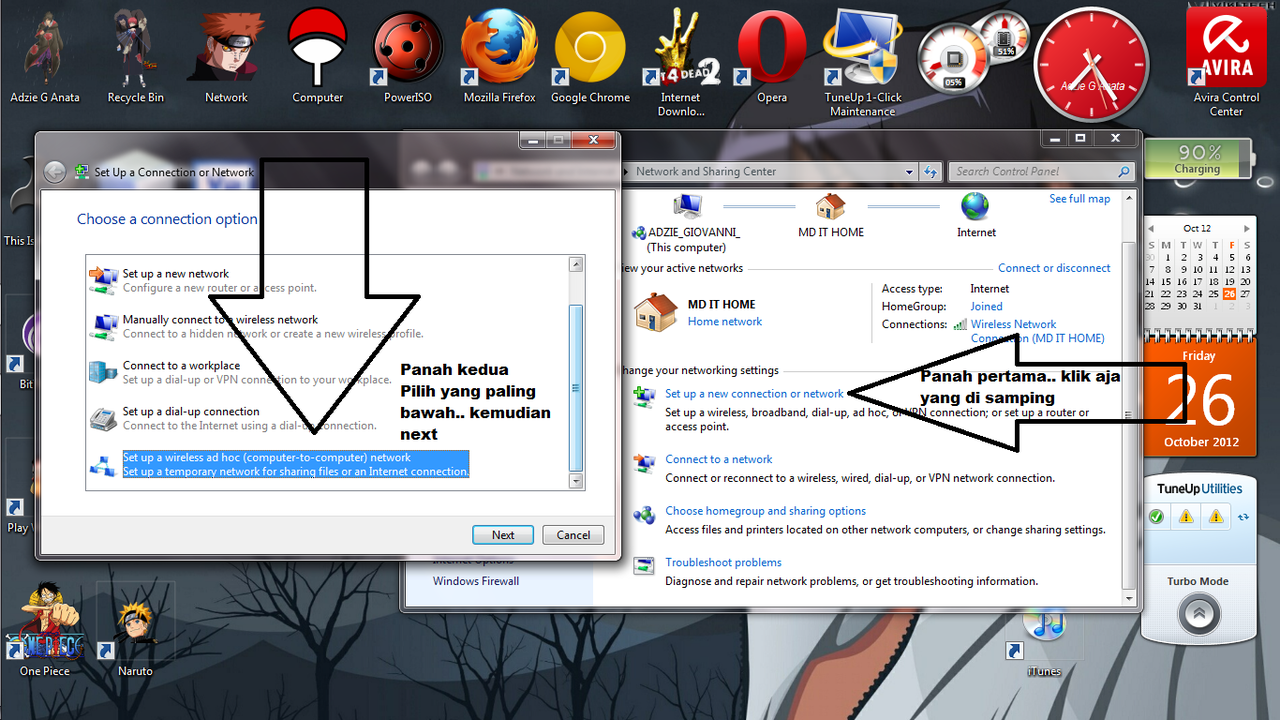
Task: Open the Home network link
Action: tap(725, 322)
